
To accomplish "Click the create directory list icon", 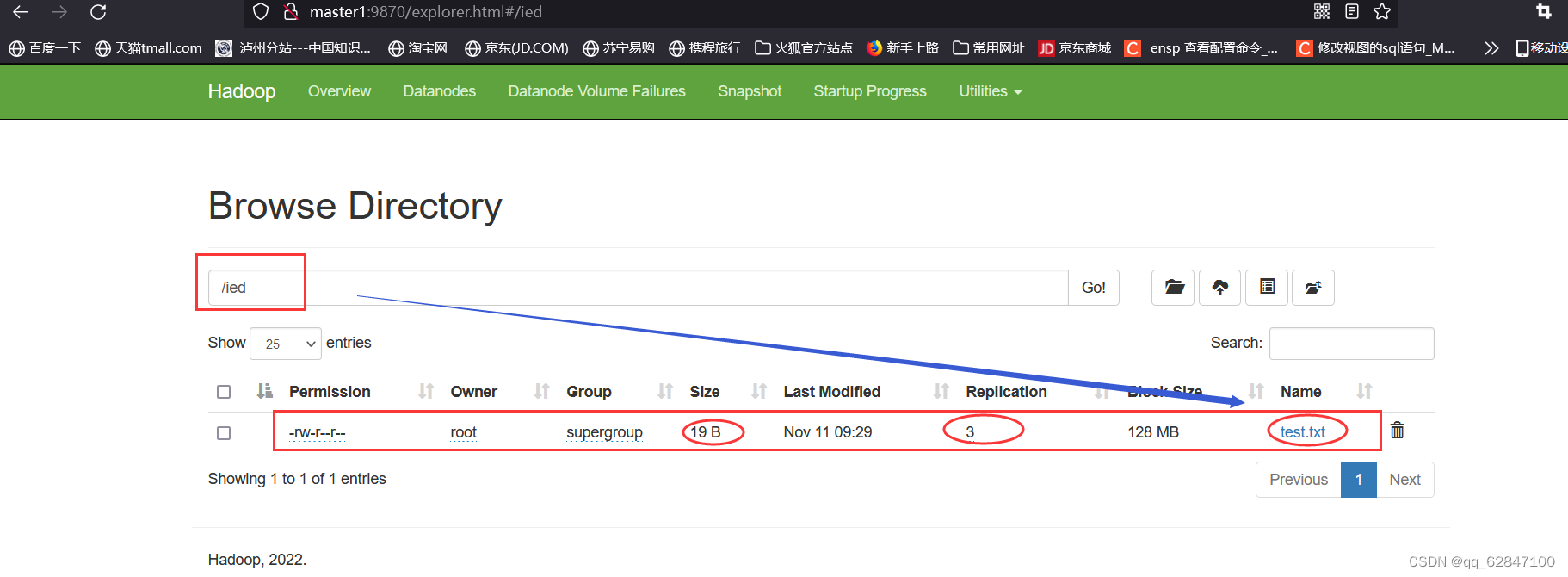I will click(x=1267, y=287).
